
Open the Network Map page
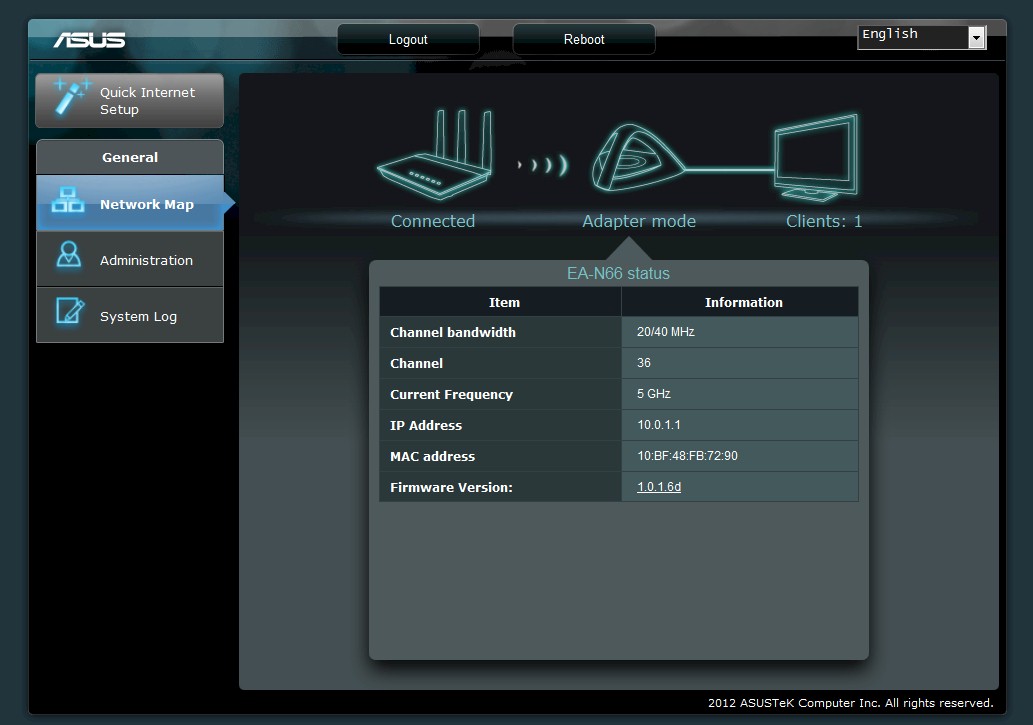coord(130,203)
